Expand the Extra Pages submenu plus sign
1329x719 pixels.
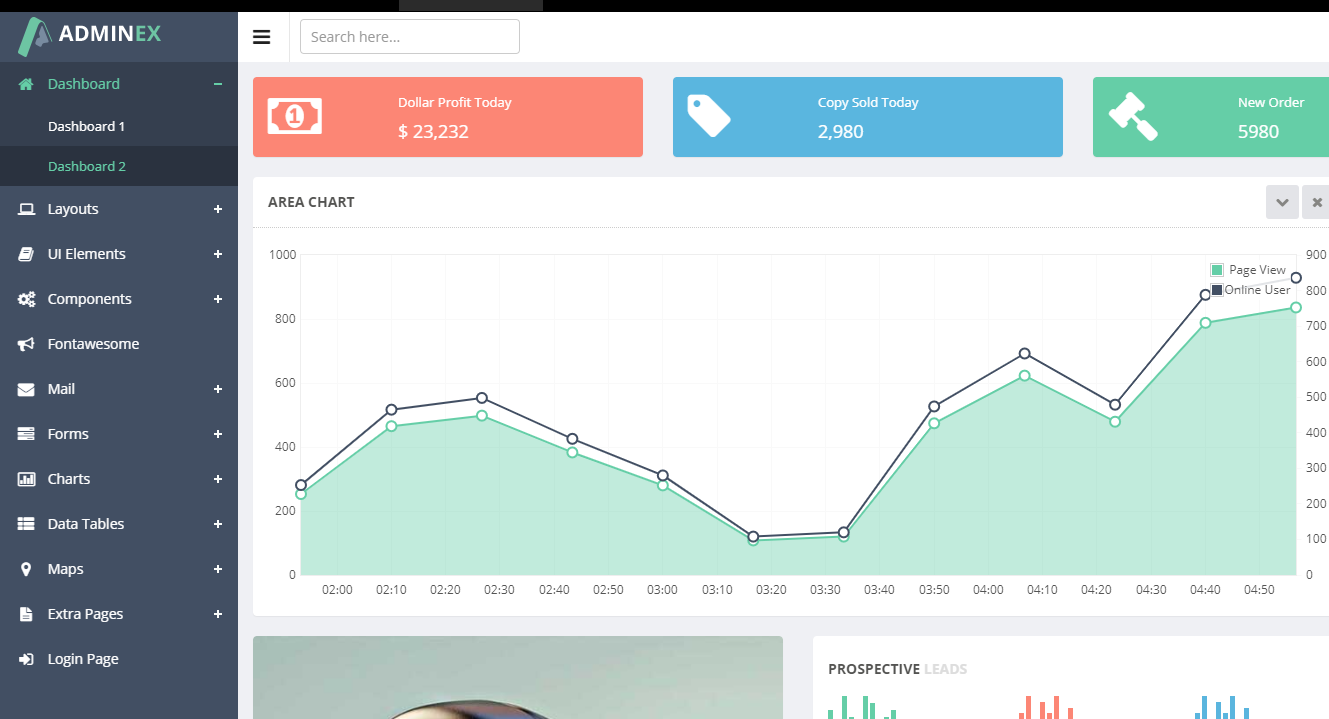(217, 614)
